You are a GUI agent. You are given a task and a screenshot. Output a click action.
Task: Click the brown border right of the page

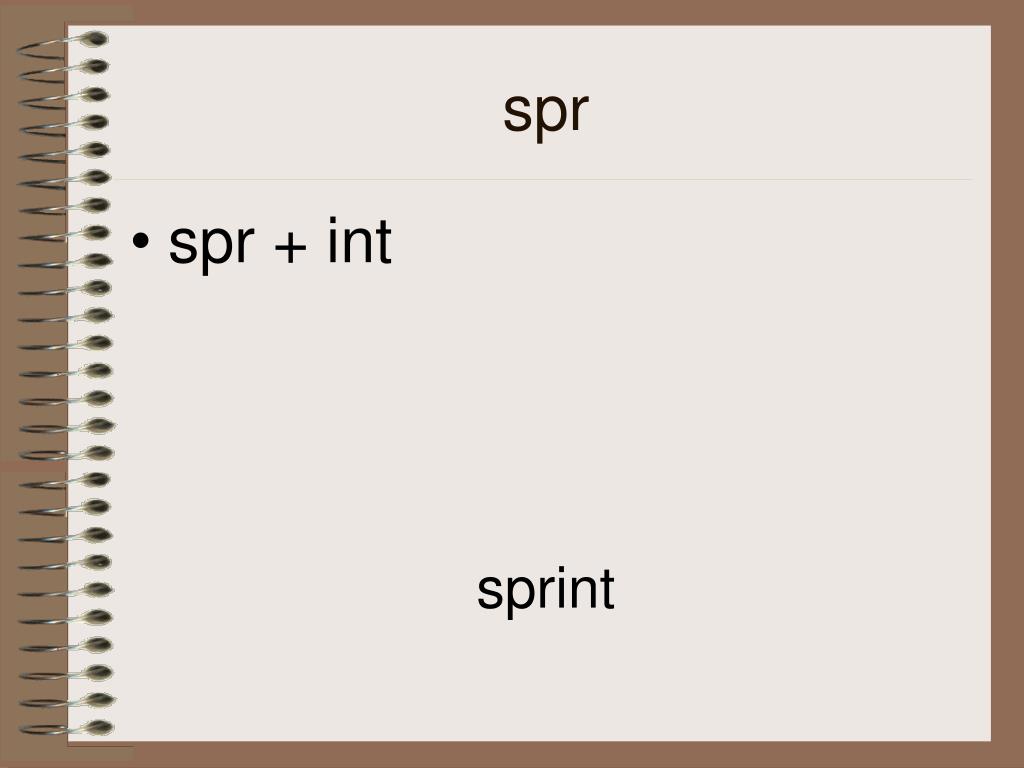tap(1007, 384)
